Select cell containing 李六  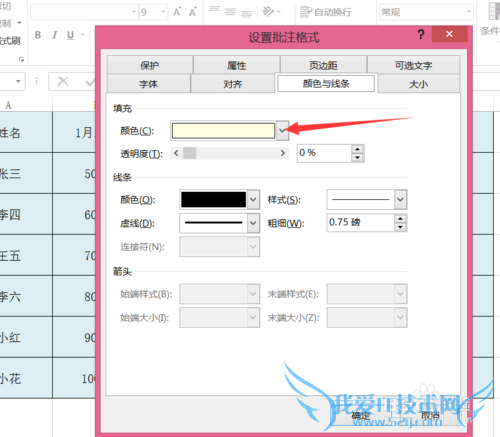coord(26,296)
